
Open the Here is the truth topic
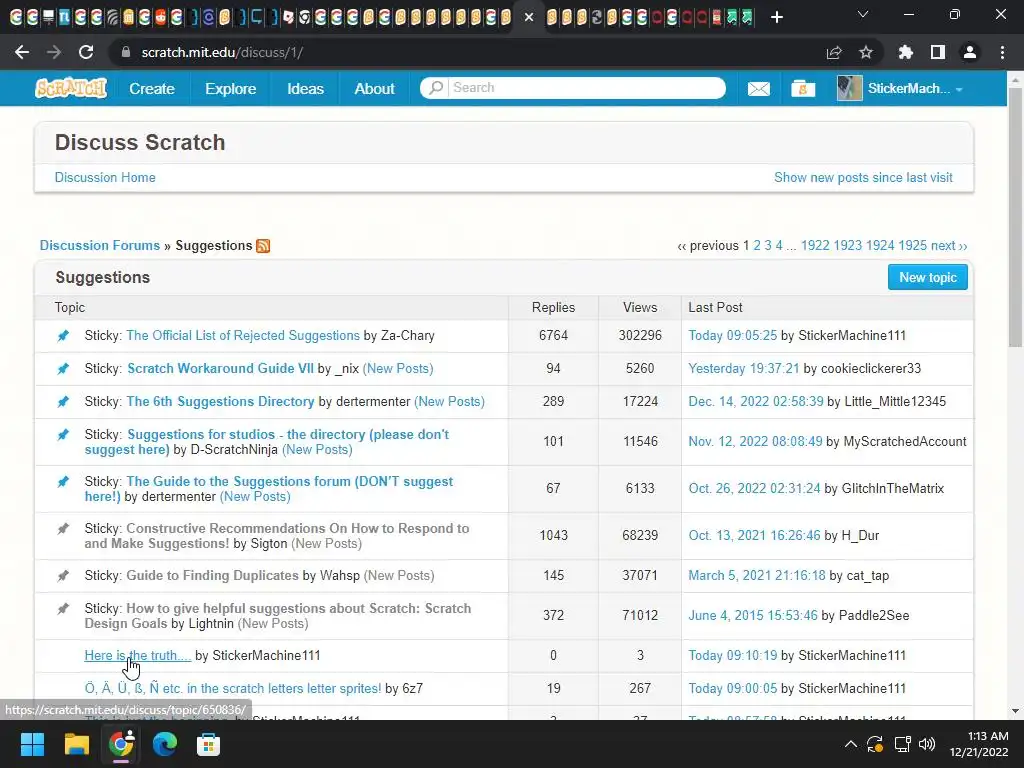coord(137,655)
